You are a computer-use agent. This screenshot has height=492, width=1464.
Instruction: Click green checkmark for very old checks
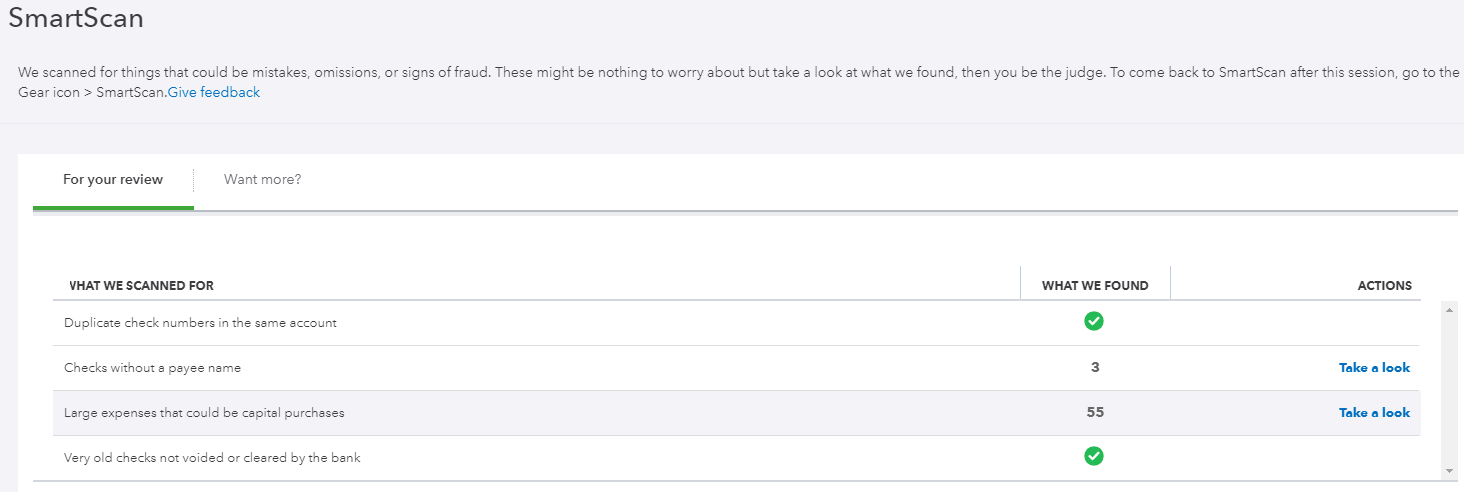[x=1094, y=457]
